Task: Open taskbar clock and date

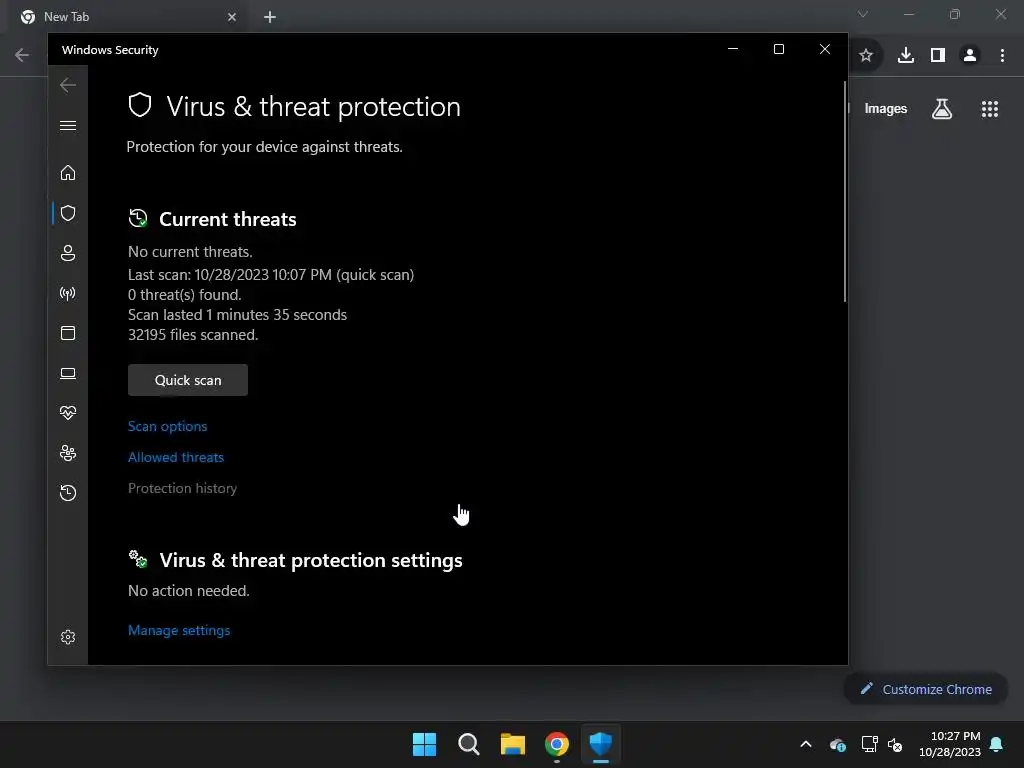Action: tap(950, 744)
